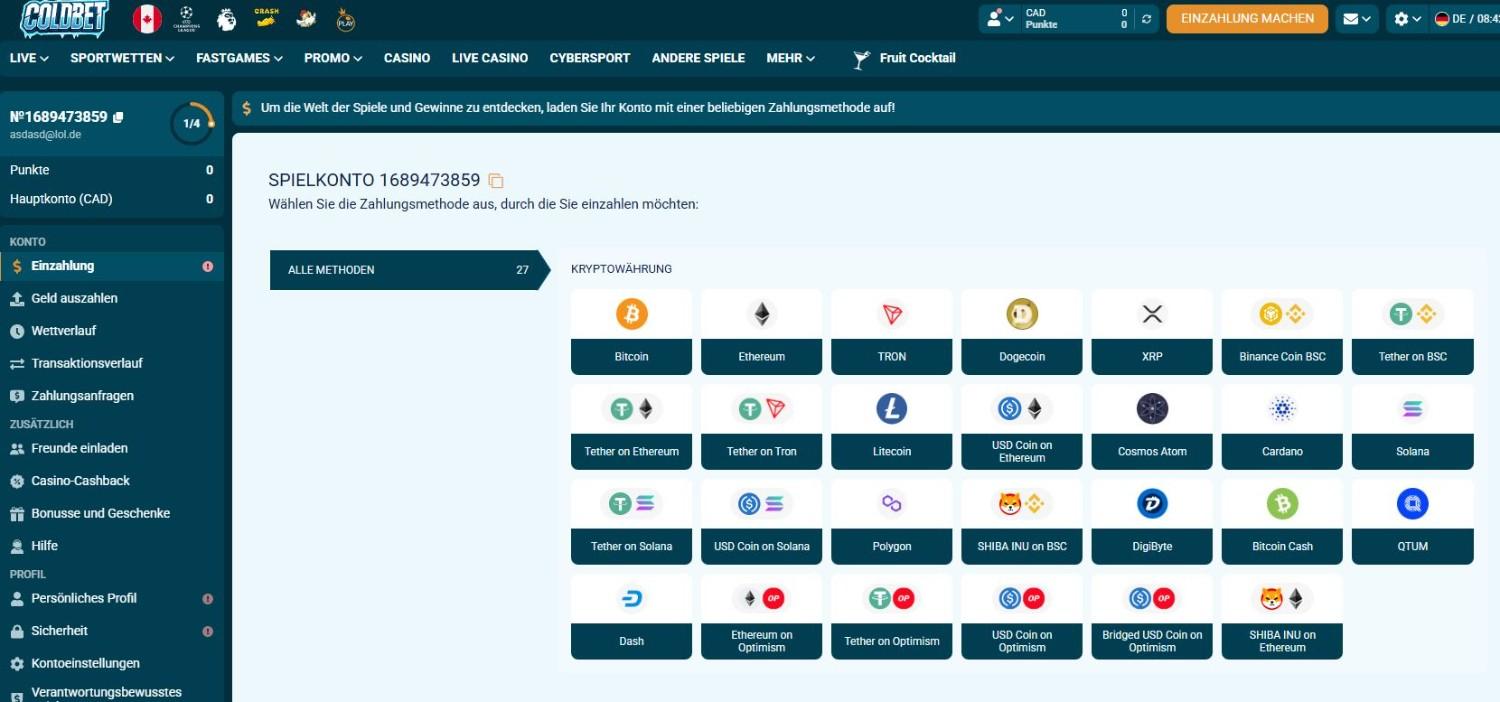
Task: Open the DE language selector
Action: 1466,19
